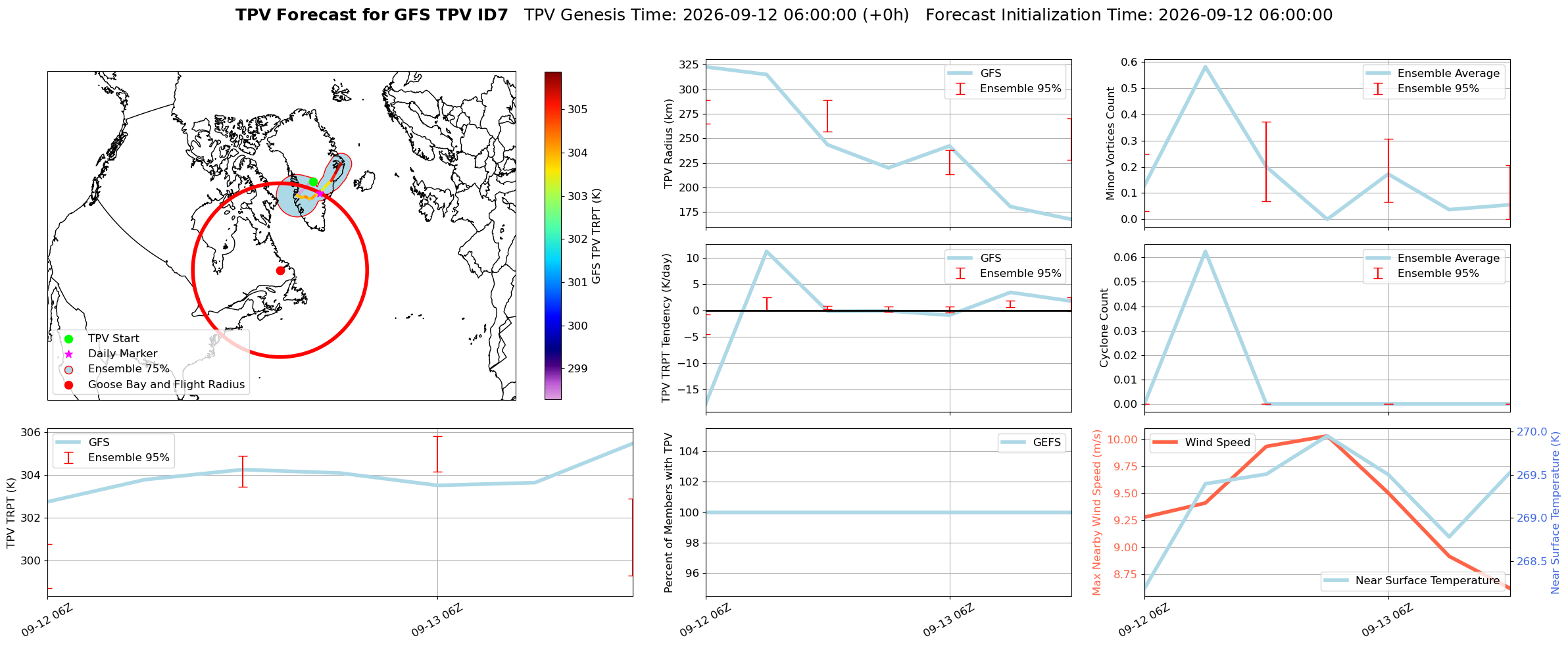The image size is (1568, 646).
Task: Click the 'Minor Vortices Count' axis label
Action: (1111, 143)
